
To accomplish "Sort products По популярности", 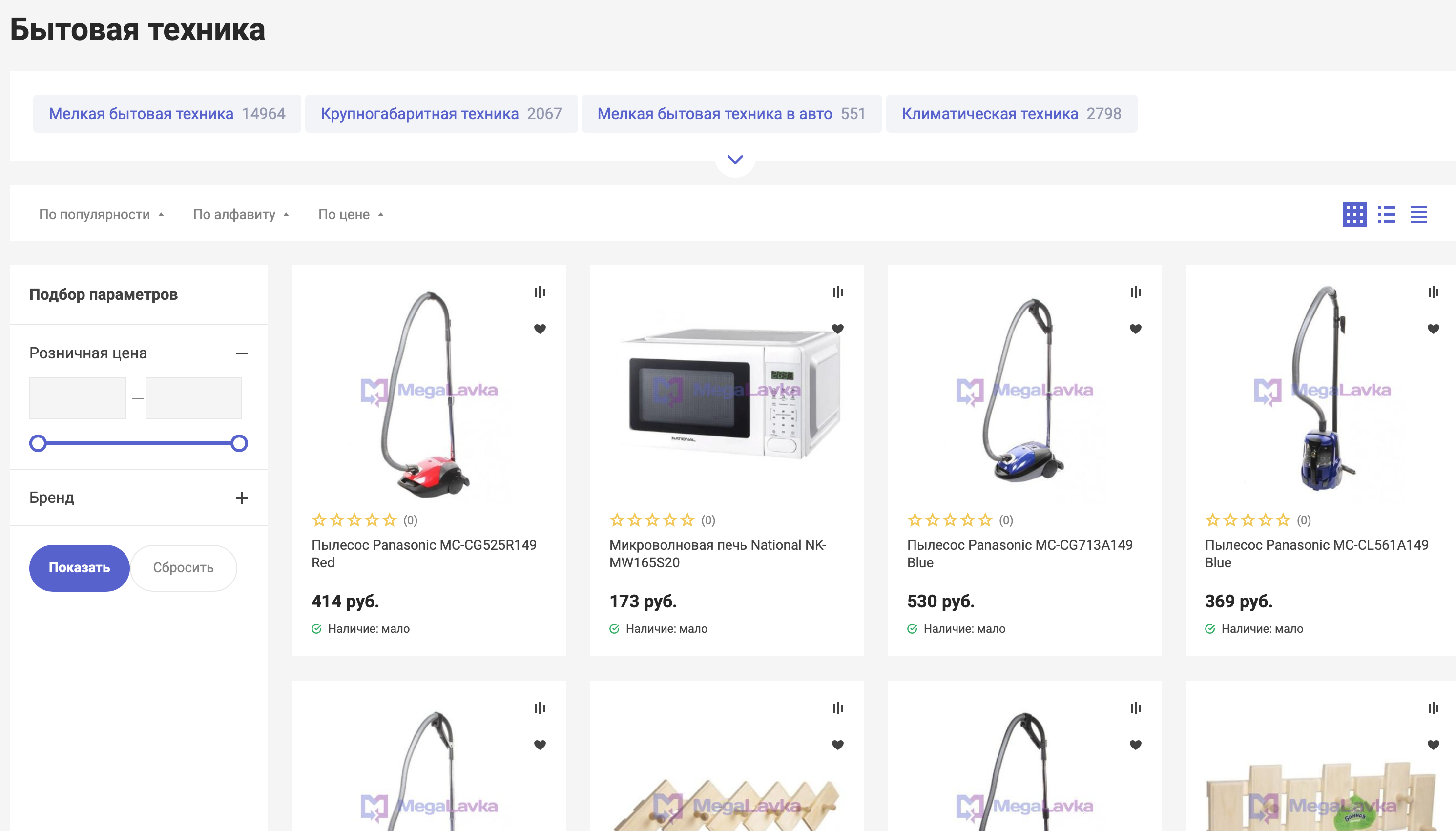I will pos(101,215).
